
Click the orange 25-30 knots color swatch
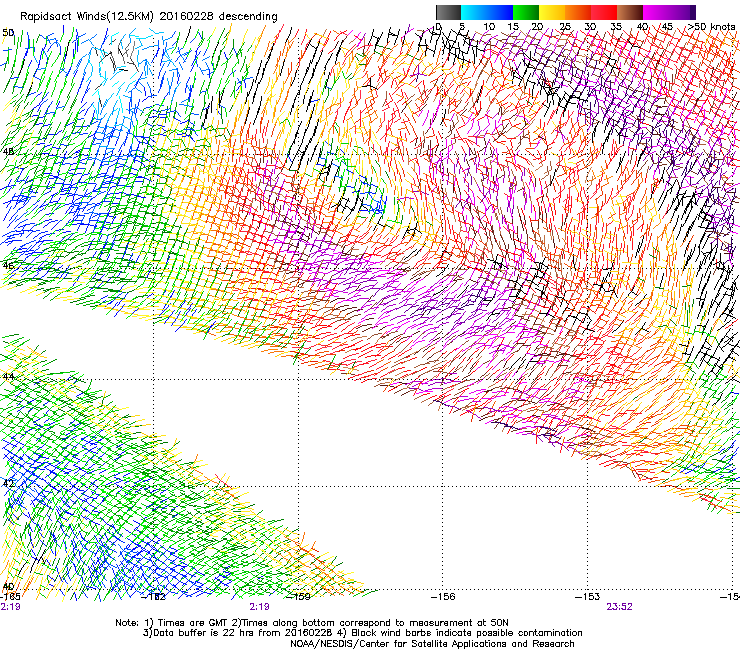[x=578, y=12]
